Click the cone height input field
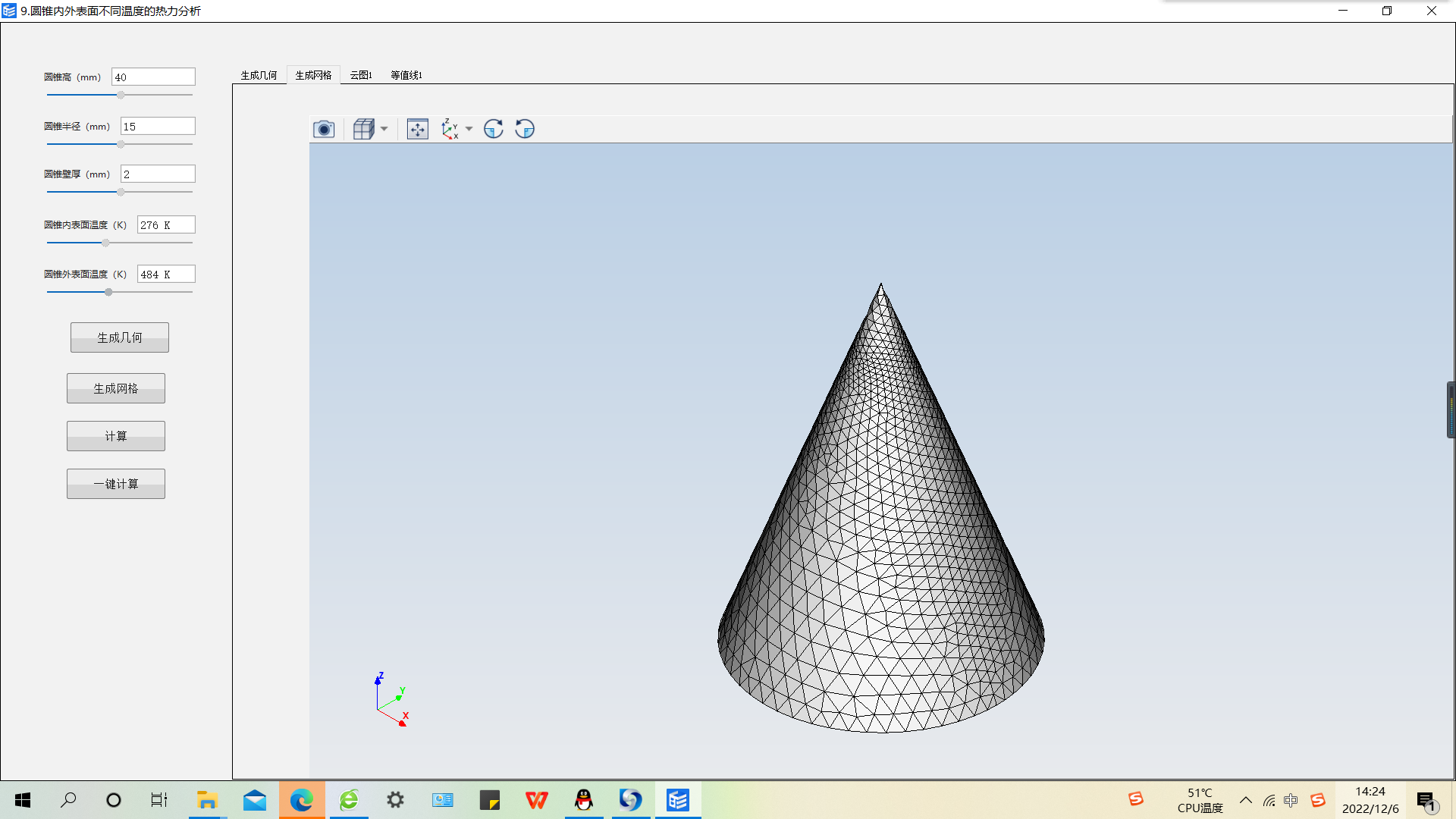1456x819 pixels. click(153, 77)
